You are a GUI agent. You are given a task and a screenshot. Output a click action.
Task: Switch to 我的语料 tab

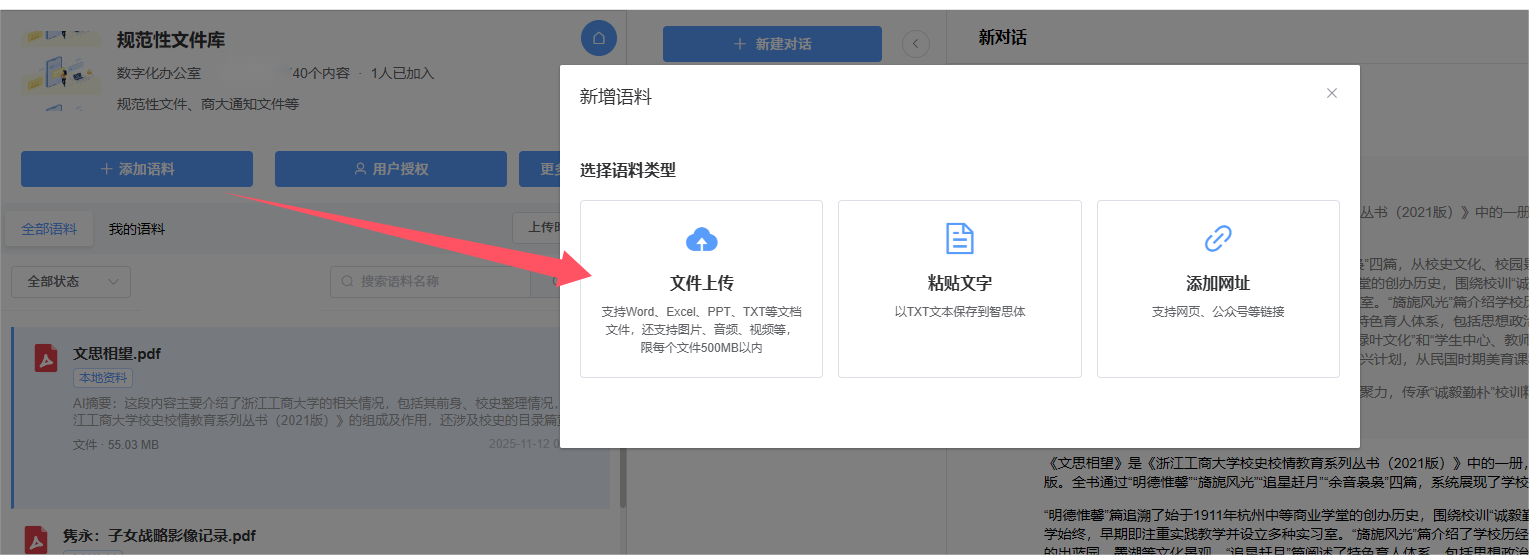coord(137,229)
